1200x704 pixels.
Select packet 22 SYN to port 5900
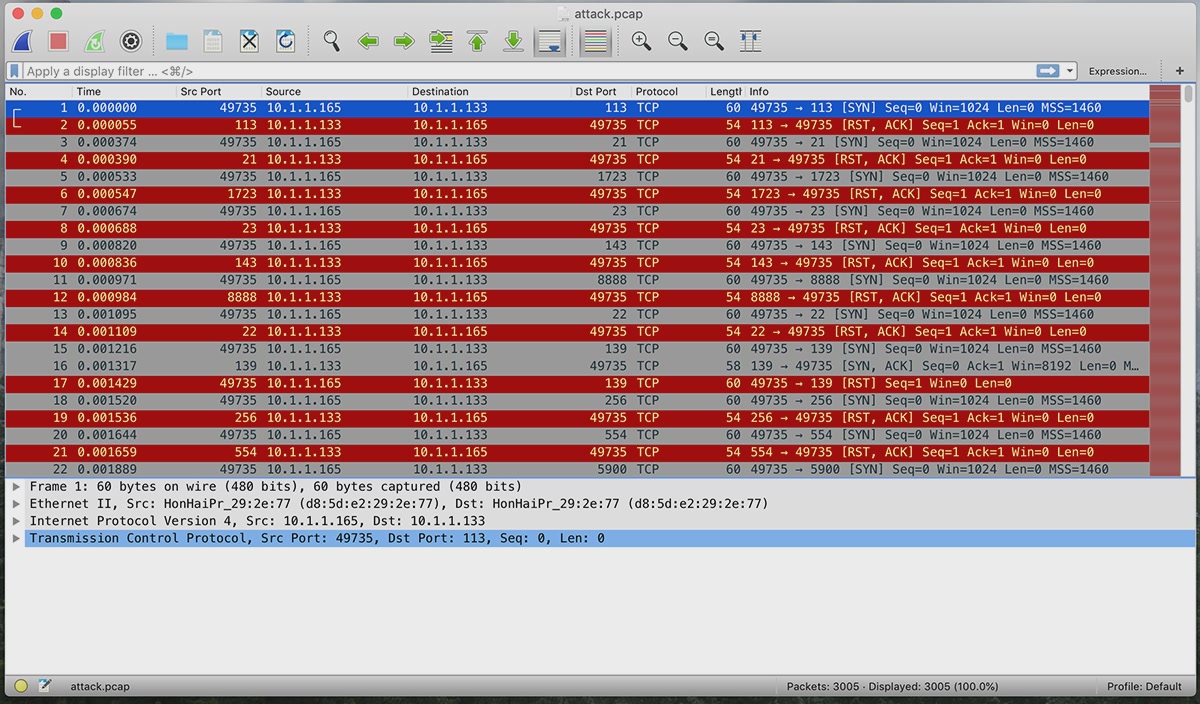[x=577, y=469]
